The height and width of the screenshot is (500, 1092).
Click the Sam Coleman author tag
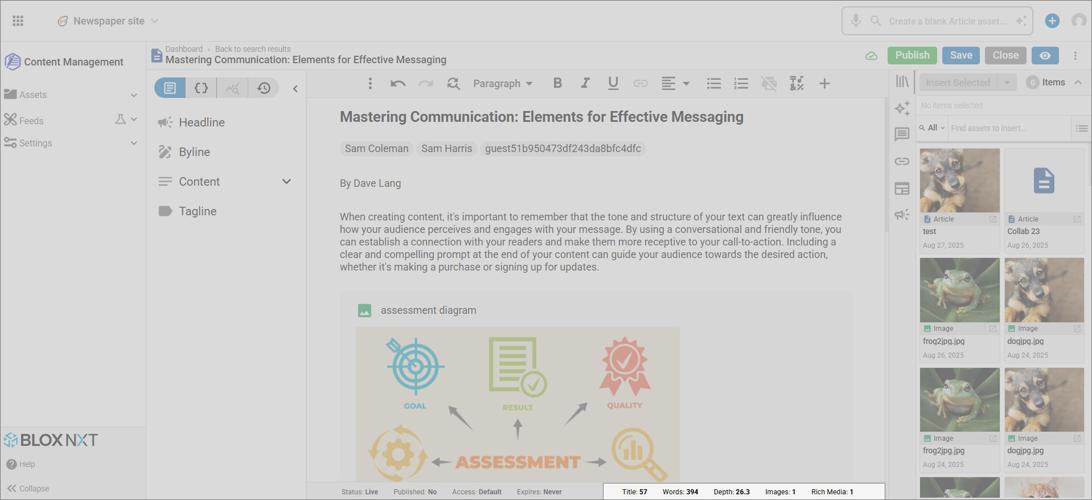tap(377, 148)
